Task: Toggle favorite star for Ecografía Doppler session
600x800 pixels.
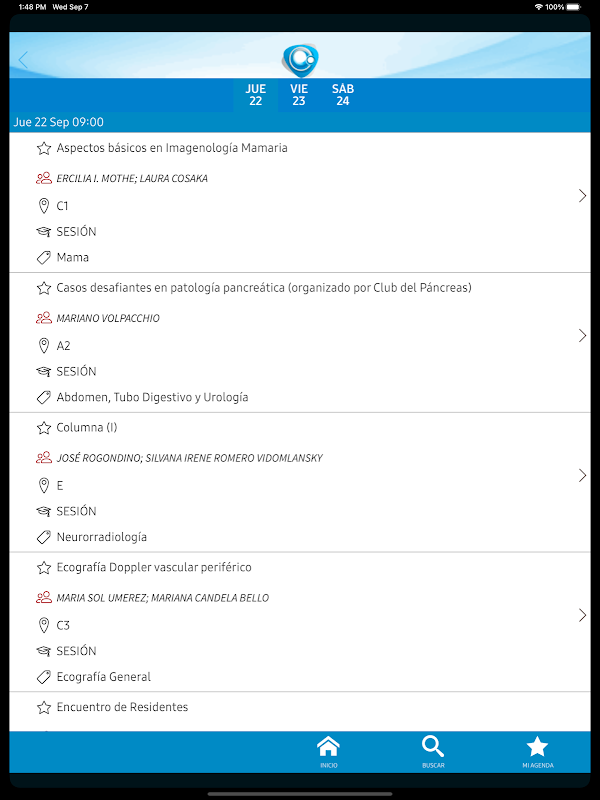Action: pyautogui.click(x=44, y=567)
